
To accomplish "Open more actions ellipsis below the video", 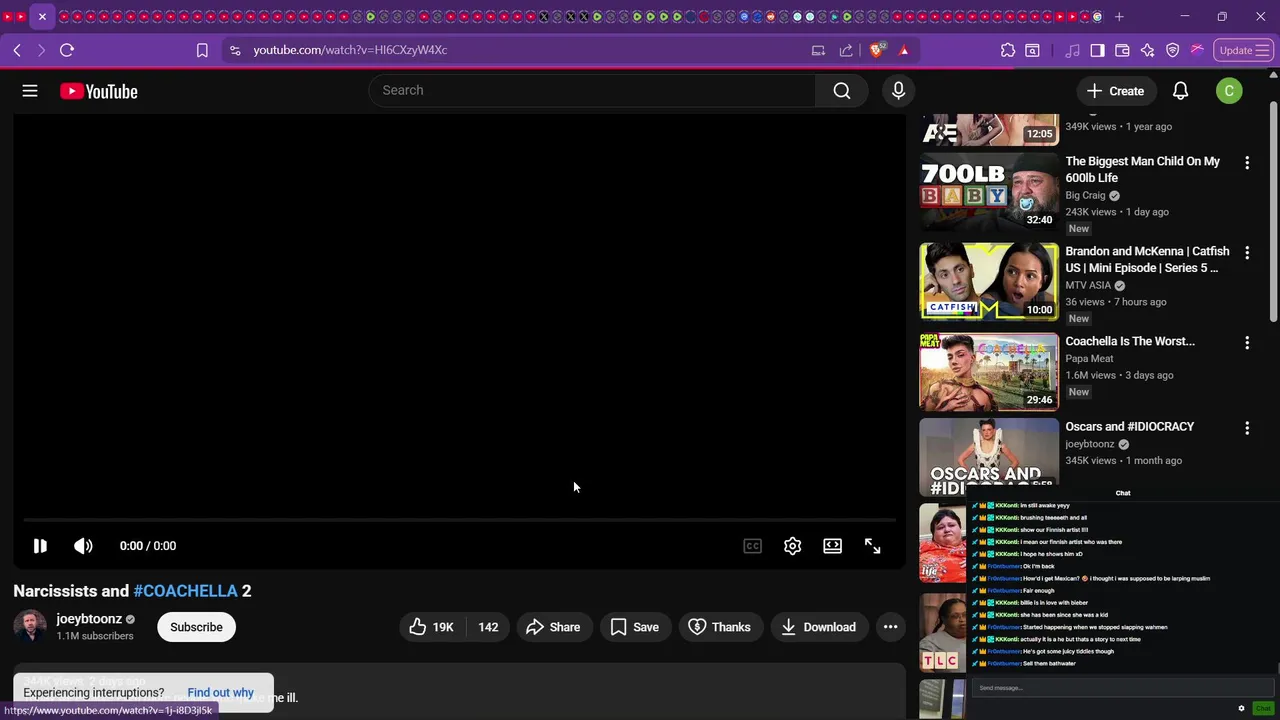I will [890, 627].
